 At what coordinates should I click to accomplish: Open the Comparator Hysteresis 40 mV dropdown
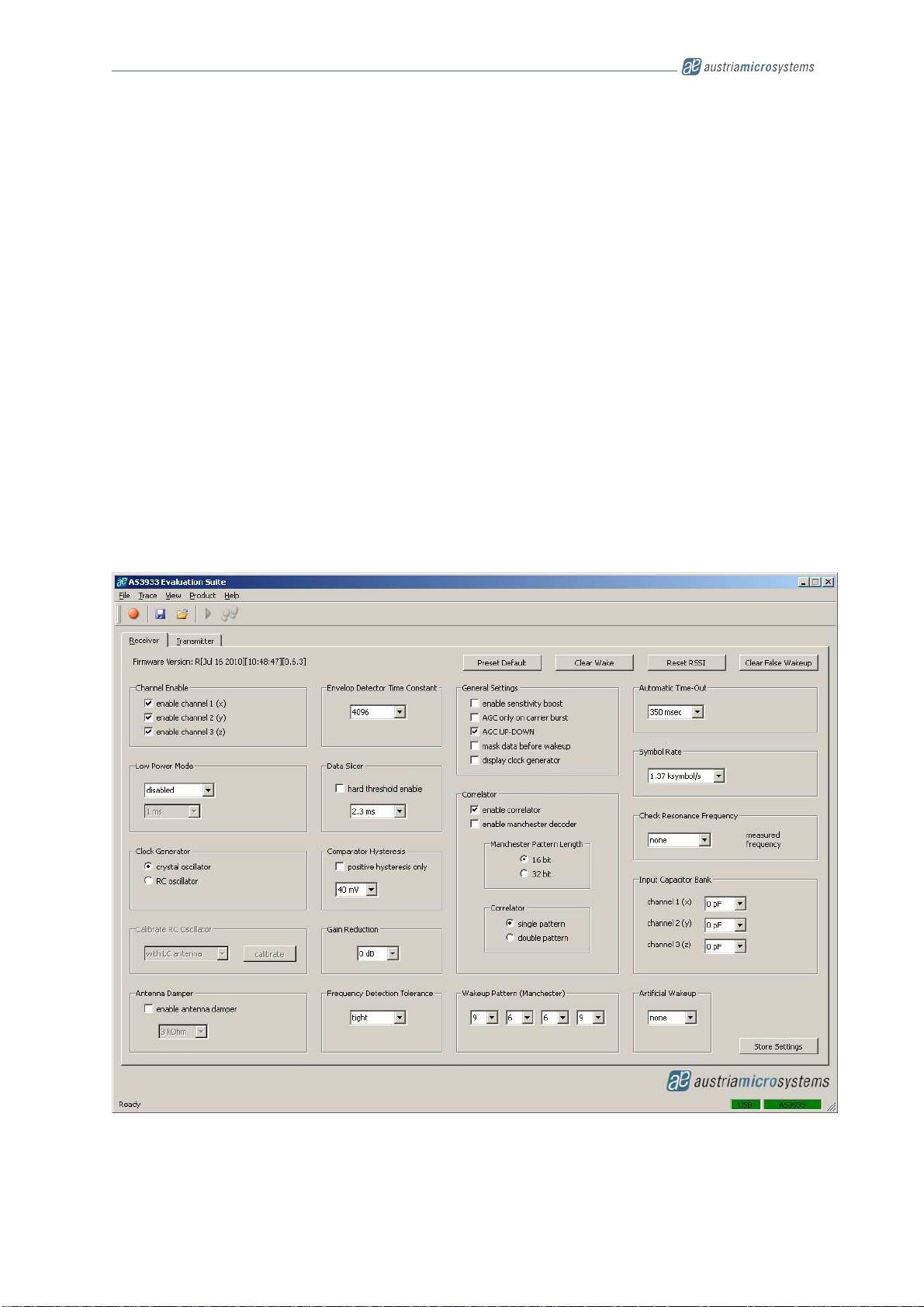pyautogui.click(x=356, y=890)
